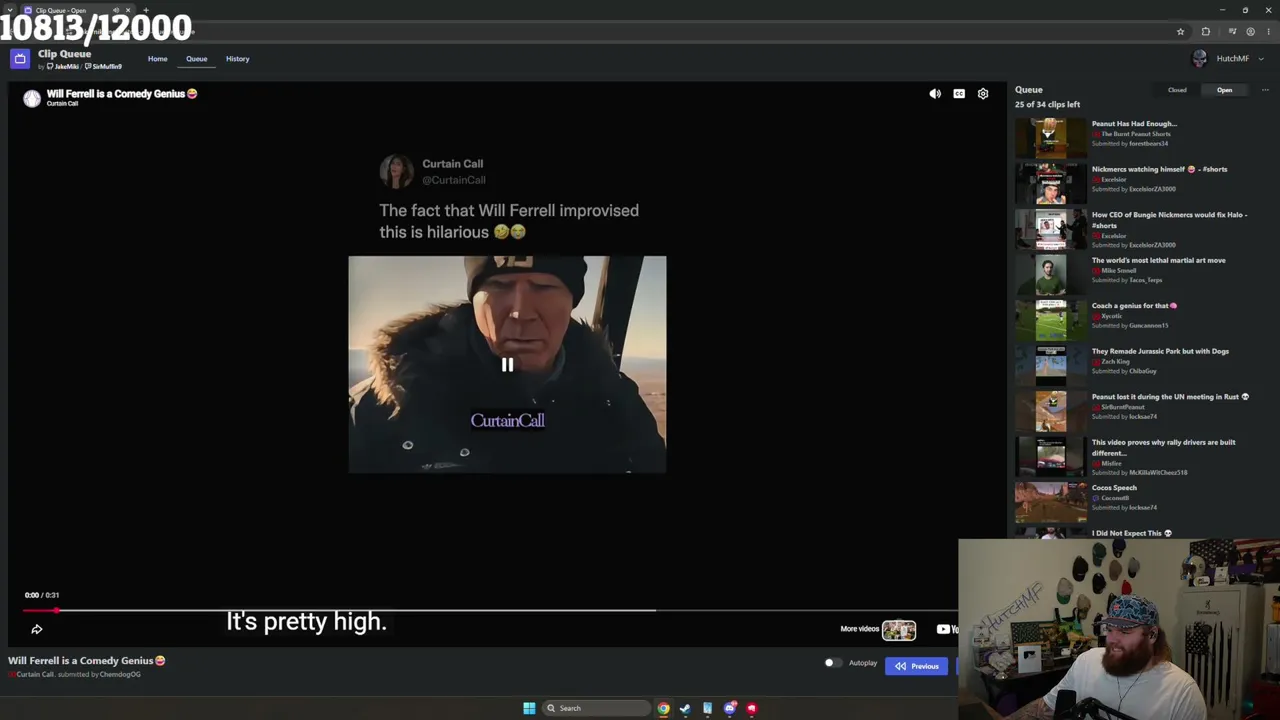1280x720 pixels.
Task: Set the queue to Closed
Action: (x=1177, y=90)
